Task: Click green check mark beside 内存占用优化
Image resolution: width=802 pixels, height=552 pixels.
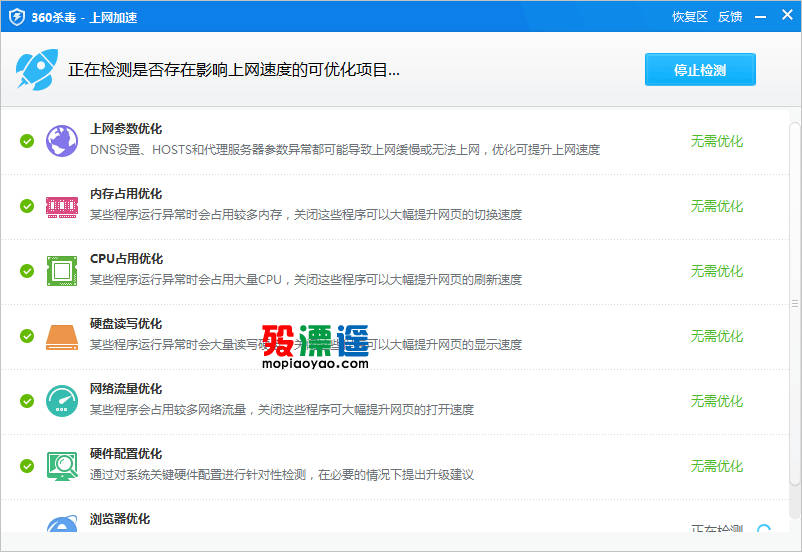Action: click(27, 206)
